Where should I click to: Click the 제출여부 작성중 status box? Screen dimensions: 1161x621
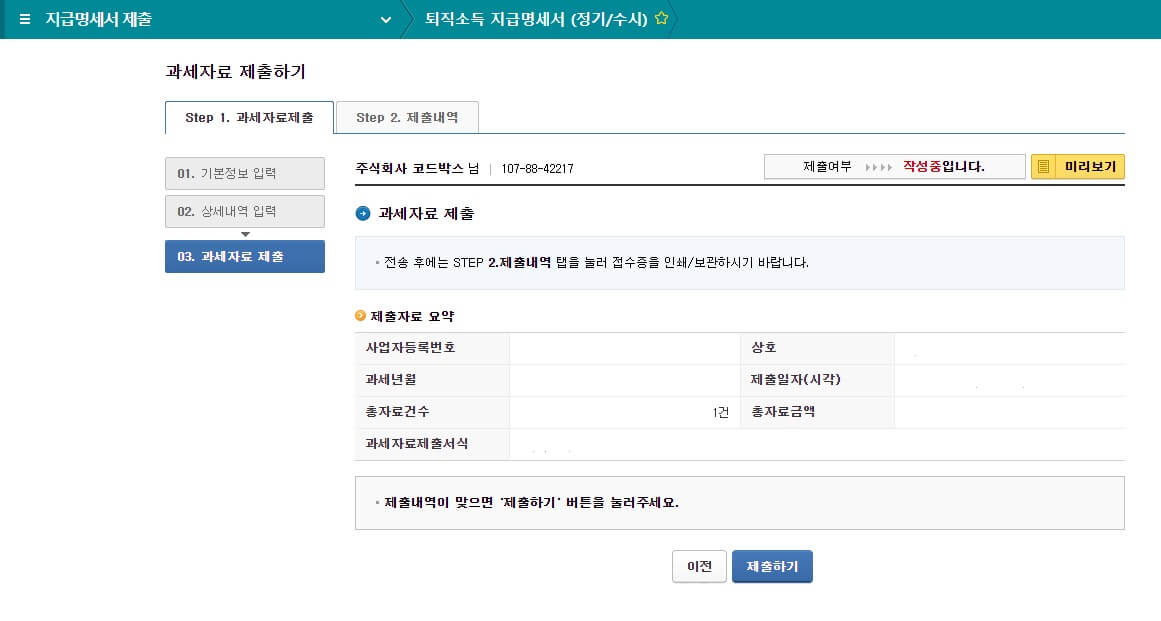[x=894, y=167]
